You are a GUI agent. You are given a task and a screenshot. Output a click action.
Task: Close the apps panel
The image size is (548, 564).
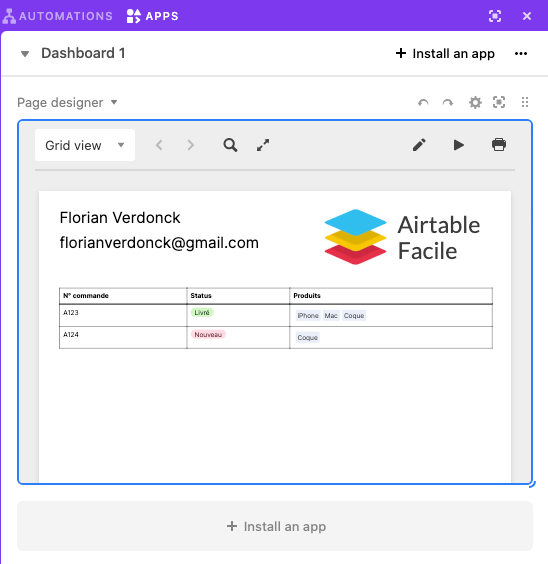pyautogui.click(x=527, y=16)
